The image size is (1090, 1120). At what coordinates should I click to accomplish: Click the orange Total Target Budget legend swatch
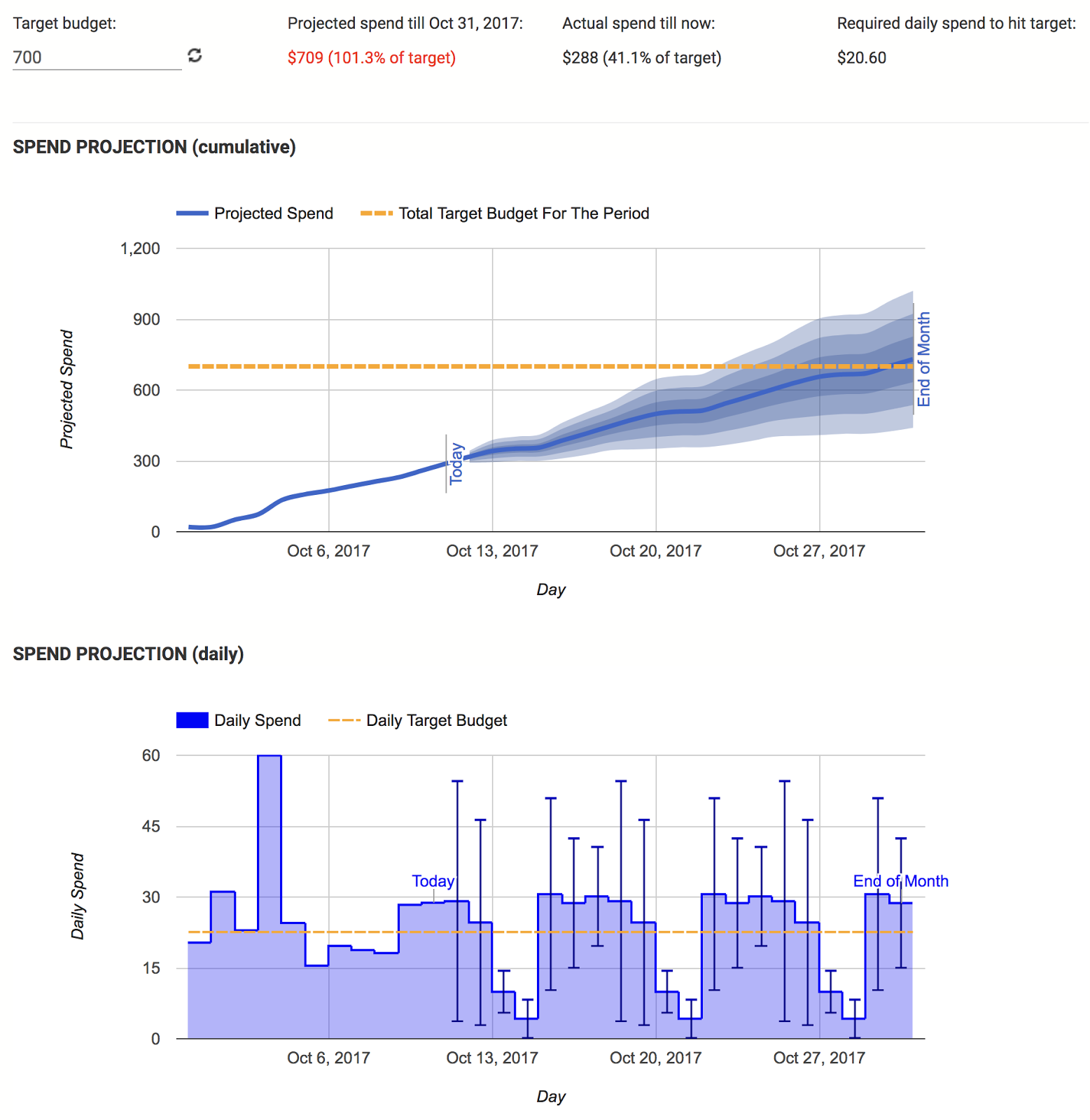(x=376, y=213)
